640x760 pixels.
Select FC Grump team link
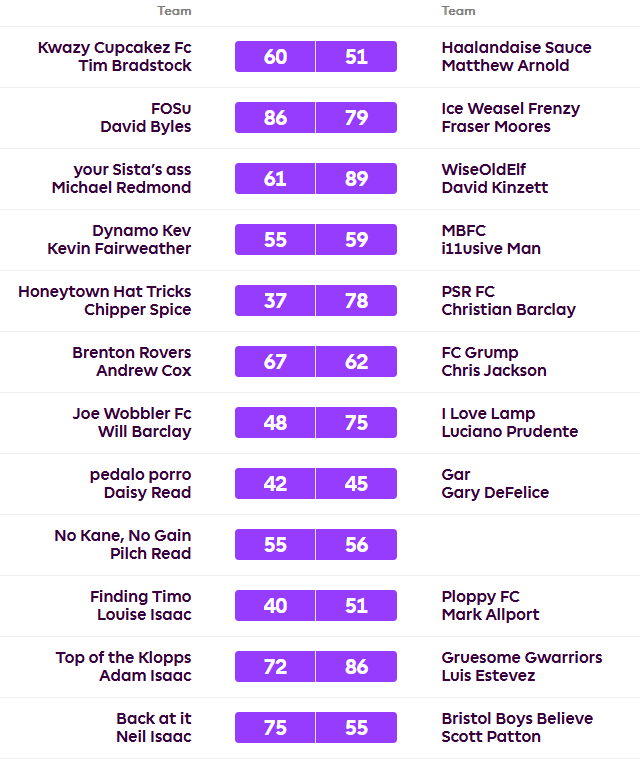click(x=480, y=353)
